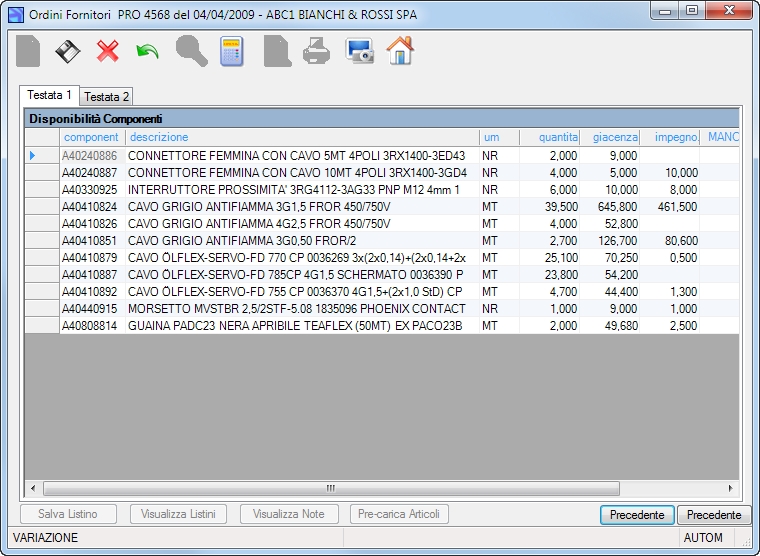Click the horizontal scrollbar thumb
The image size is (760, 556).
331,488
